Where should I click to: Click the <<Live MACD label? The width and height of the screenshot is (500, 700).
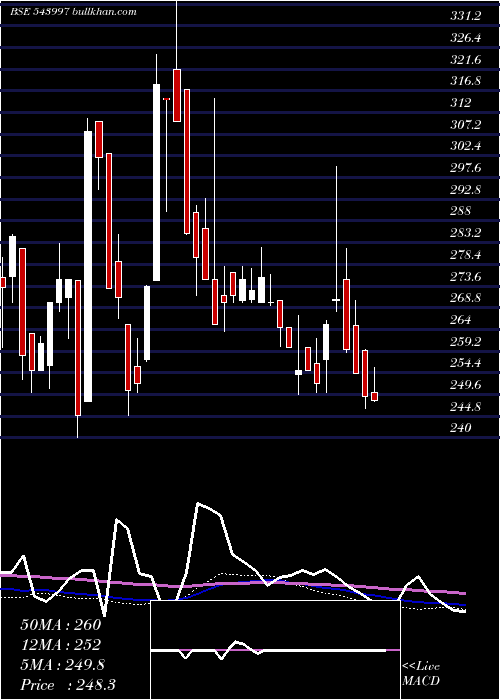tap(421, 673)
